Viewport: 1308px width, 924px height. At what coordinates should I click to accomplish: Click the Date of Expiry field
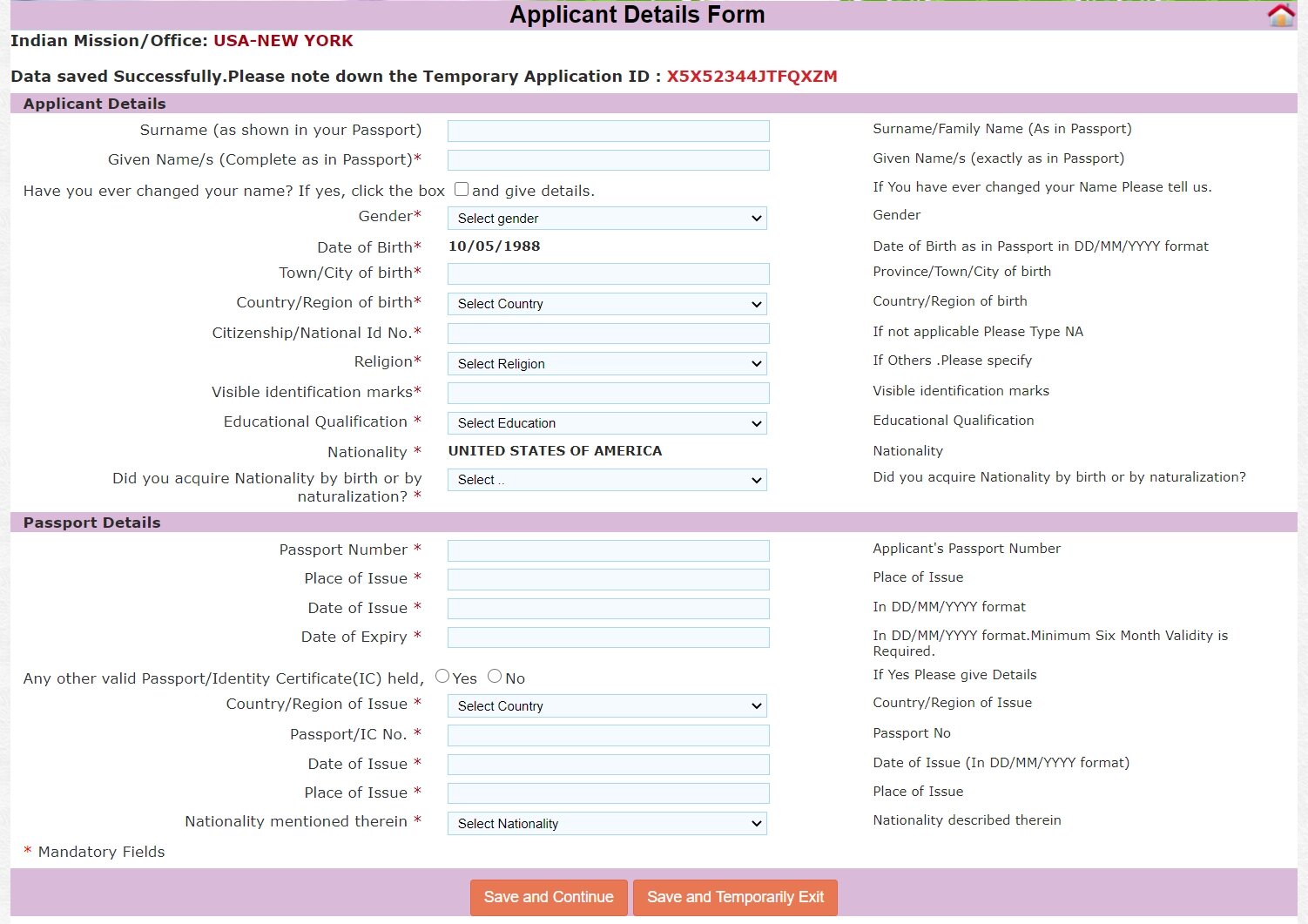point(608,637)
